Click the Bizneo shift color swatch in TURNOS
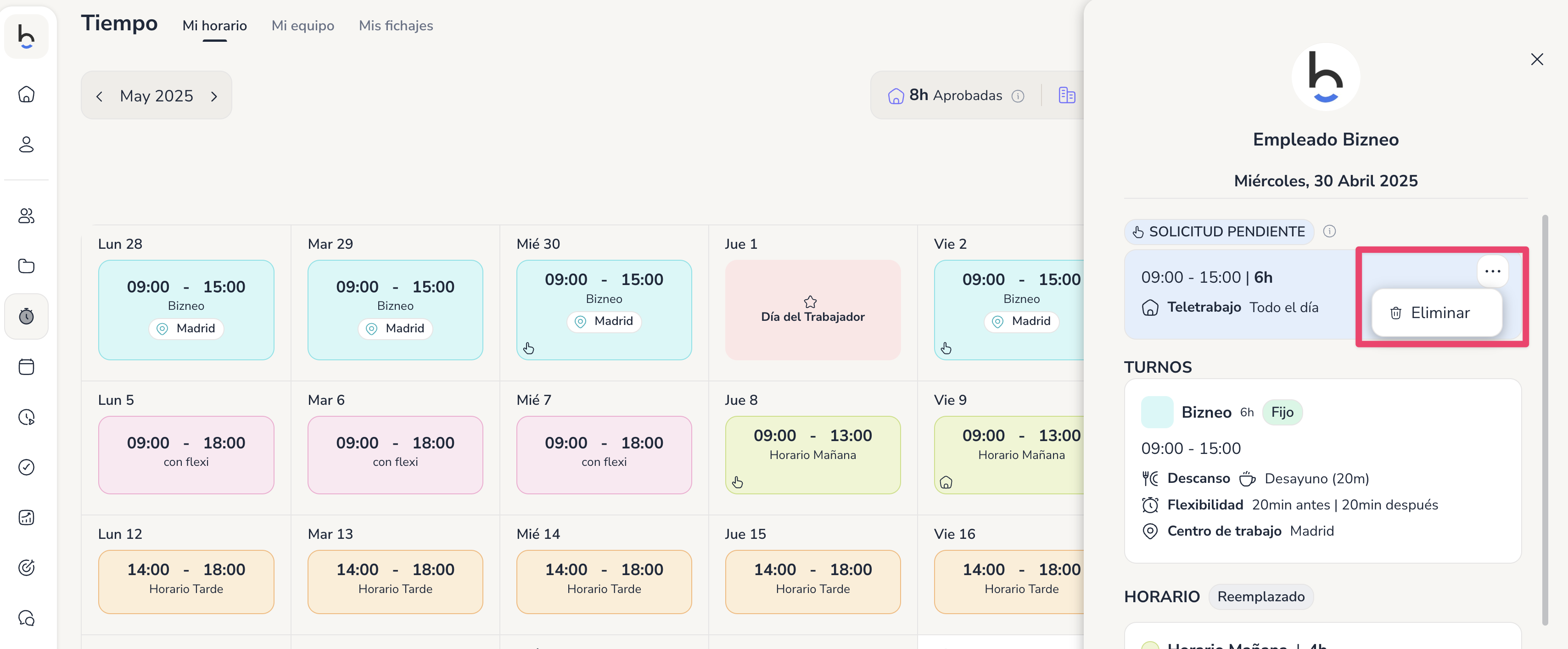Image resolution: width=1568 pixels, height=649 pixels. (1157, 412)
